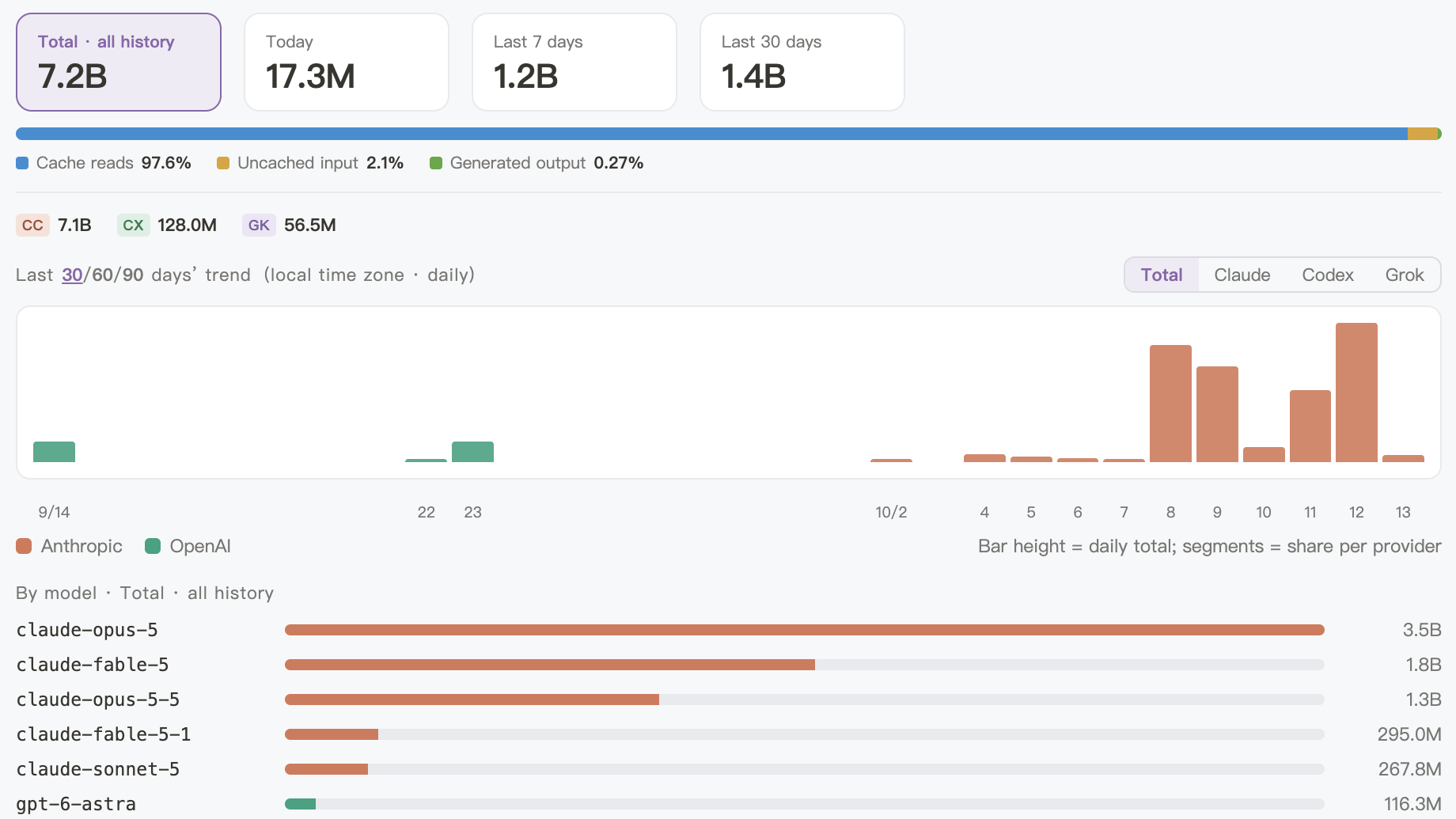Switch chart to Total tab
Image resolution: width=1456 pixels, height=819 pixels.
[x=1162, y=275]
